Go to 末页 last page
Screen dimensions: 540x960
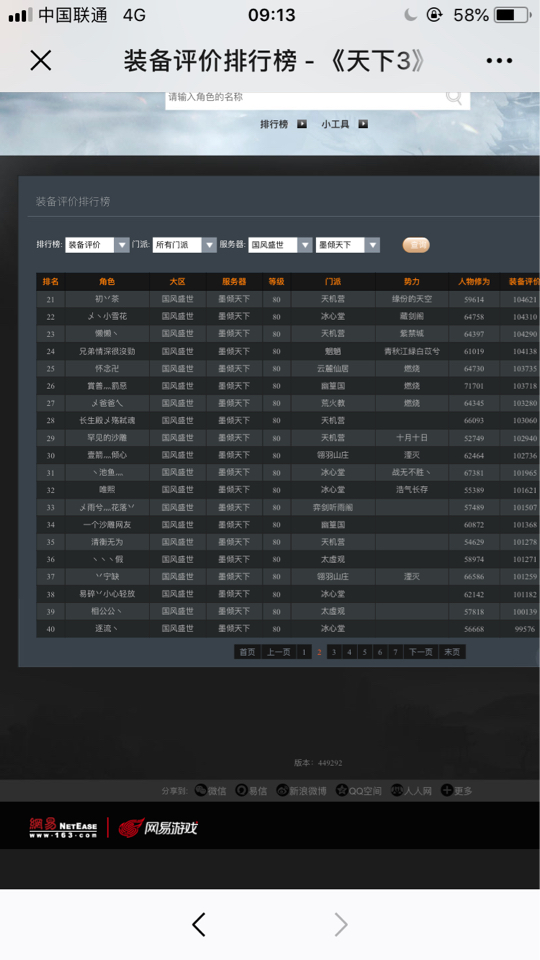tap(452, 652)
